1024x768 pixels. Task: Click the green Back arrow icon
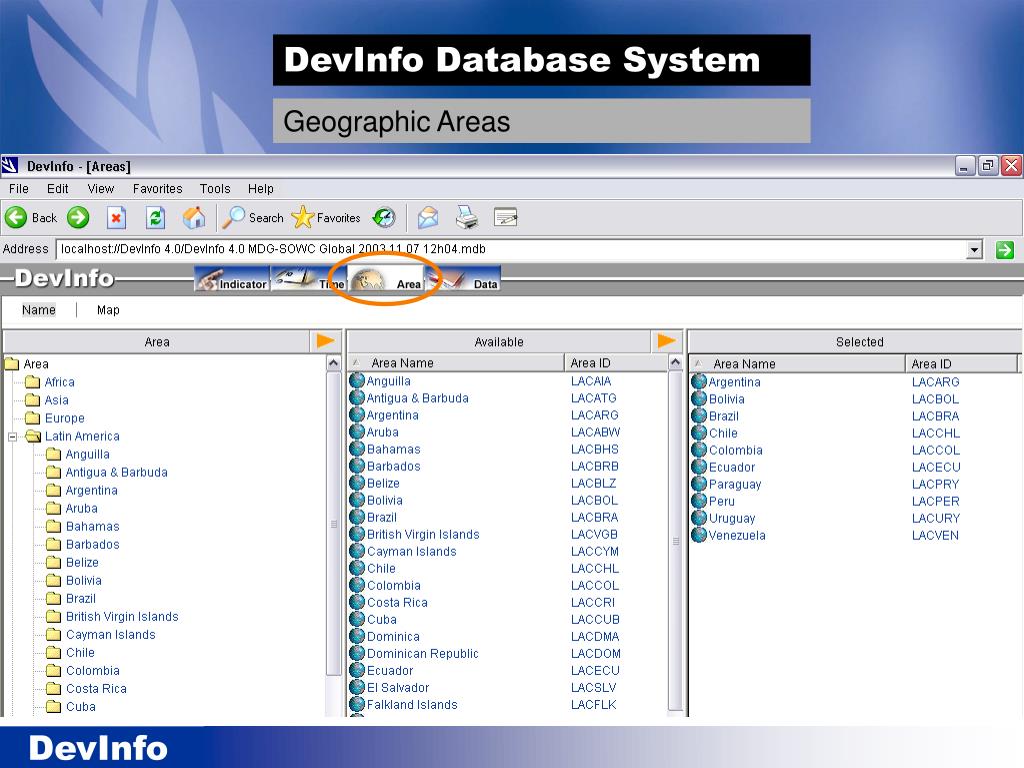coord(16,217)
